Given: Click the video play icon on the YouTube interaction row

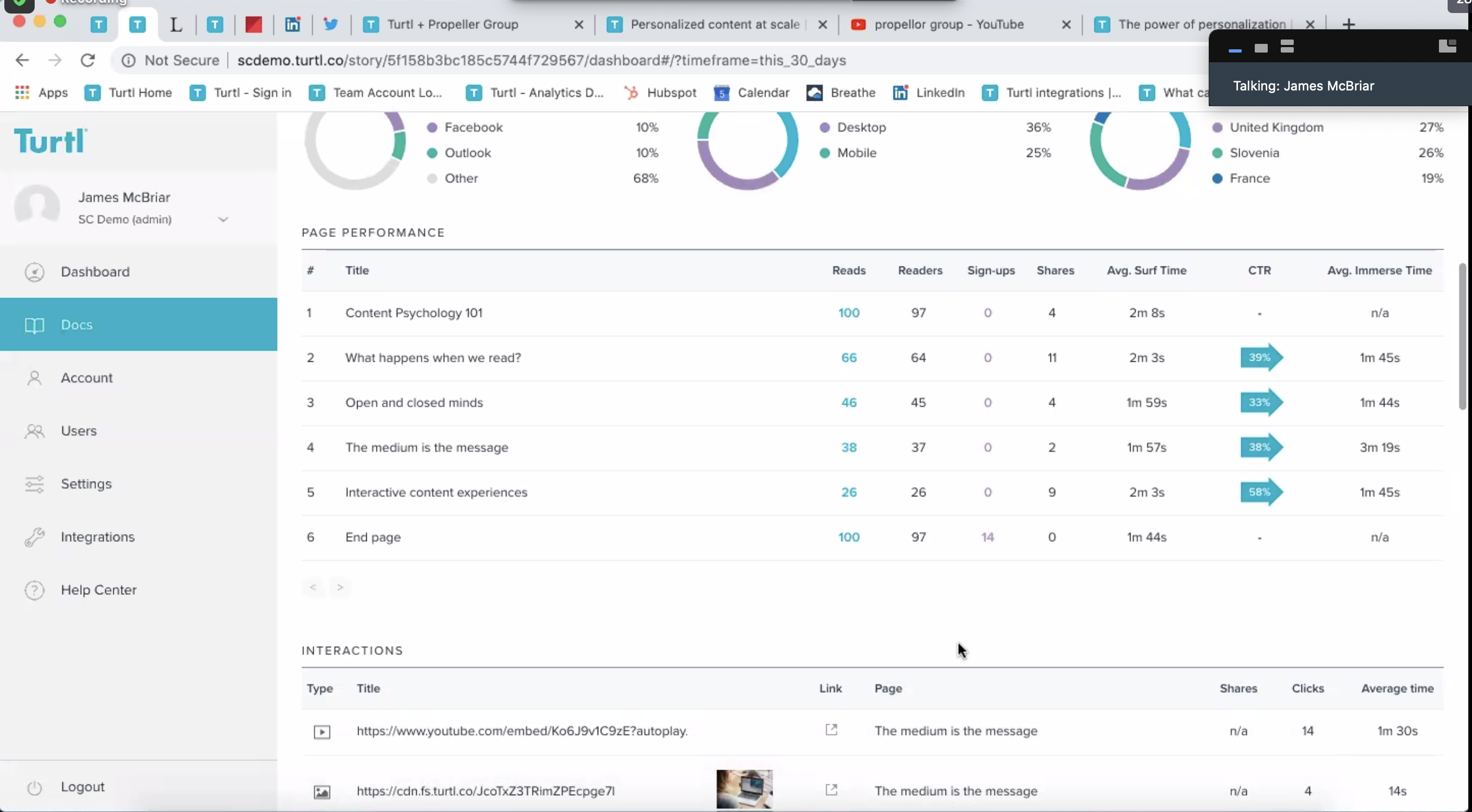Looking at the screenshot, I should click(x=322, y=731).
